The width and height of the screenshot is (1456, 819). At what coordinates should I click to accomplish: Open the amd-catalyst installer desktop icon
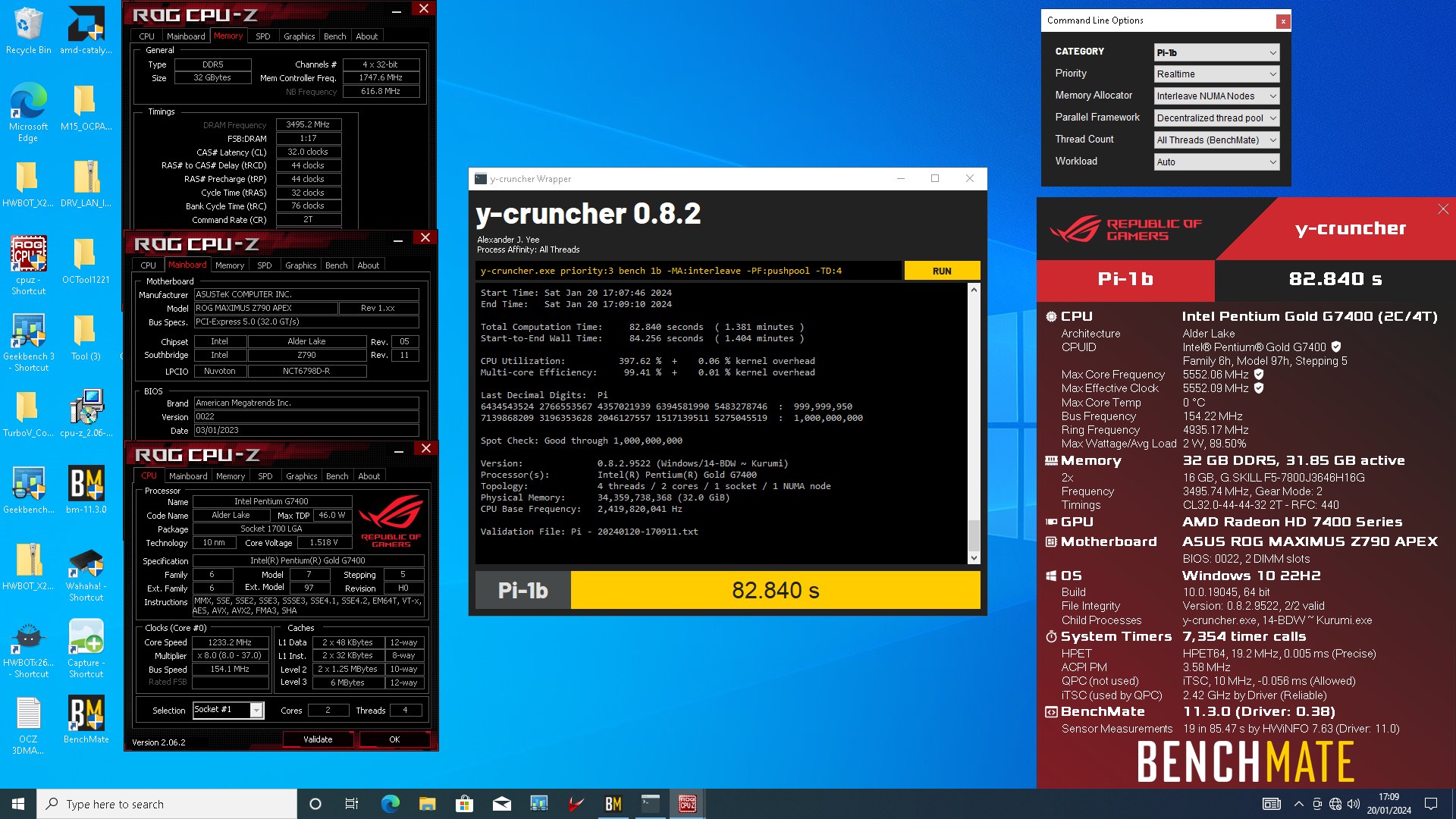pos(86,30)
